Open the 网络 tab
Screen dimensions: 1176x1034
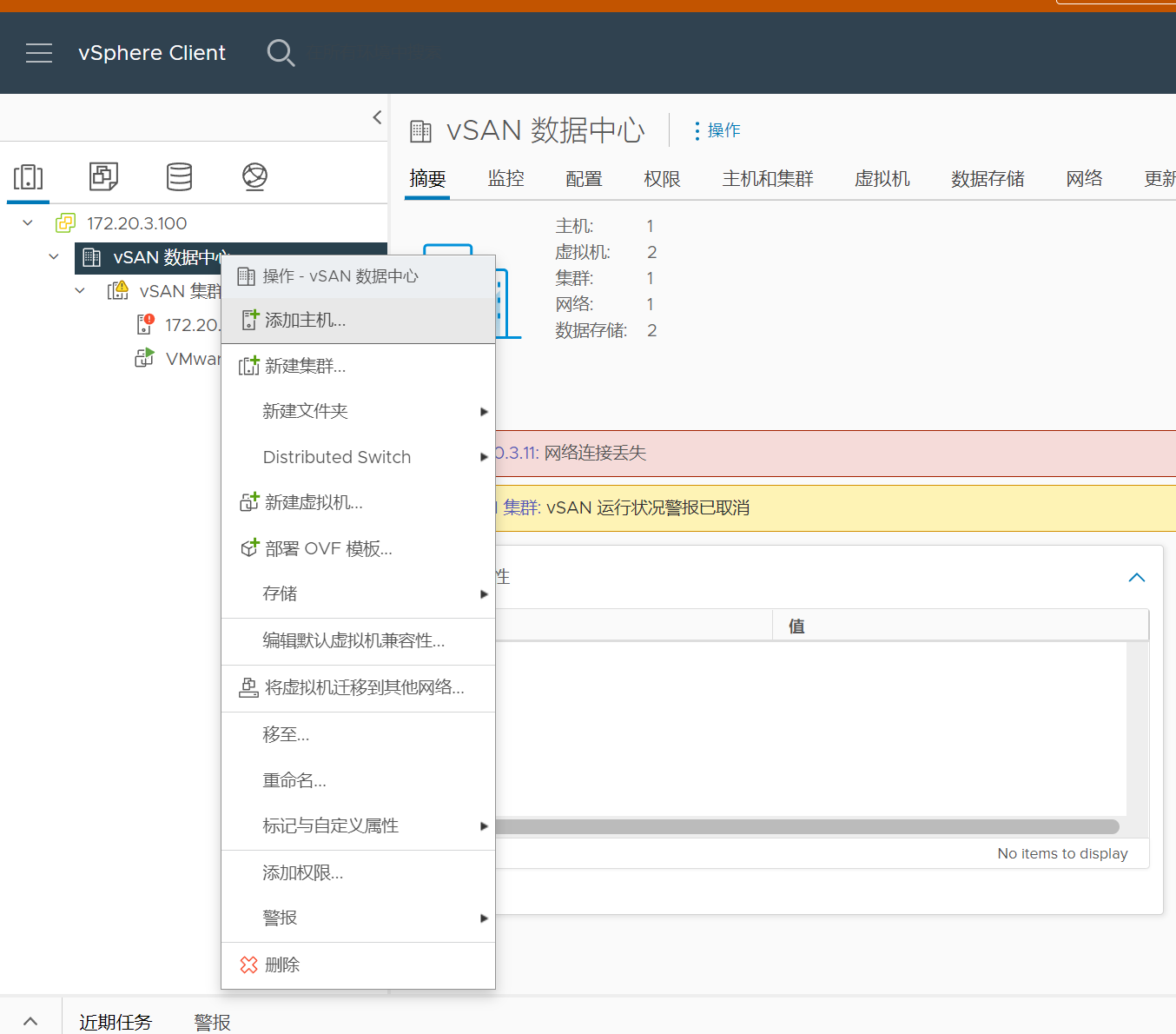click(1084, 179)
